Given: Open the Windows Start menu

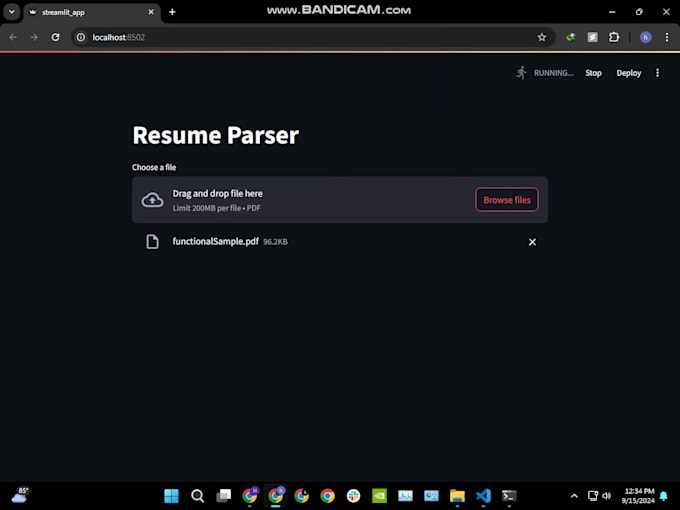Looking at the screenshot, I should coord(171,495).
